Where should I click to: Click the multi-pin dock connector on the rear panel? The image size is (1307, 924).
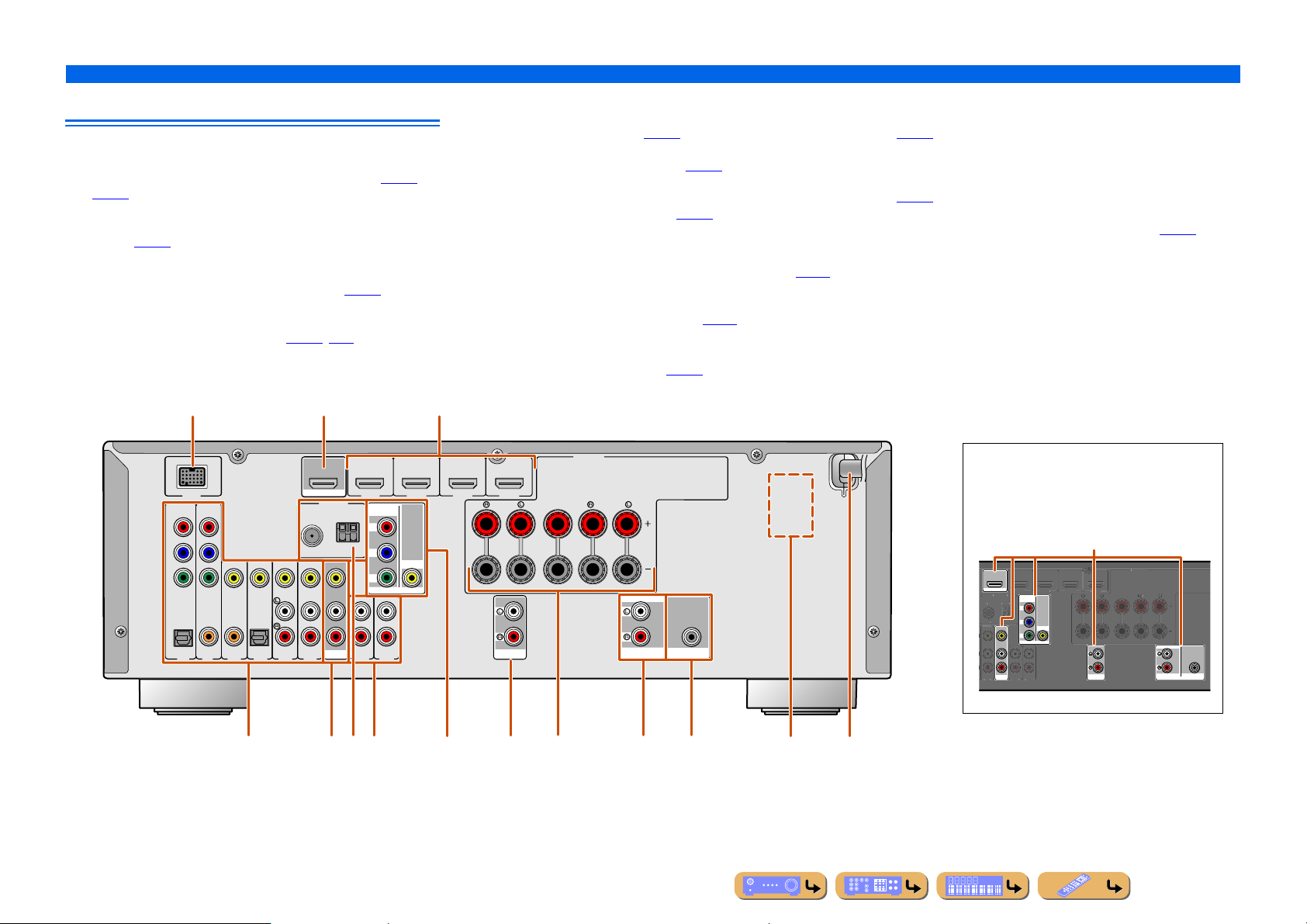[192, 476]
